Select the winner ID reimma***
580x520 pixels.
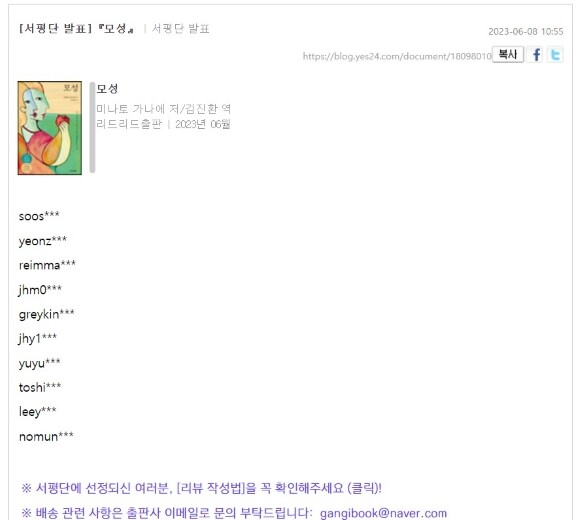pyautogui.click(x=47, y=265)
